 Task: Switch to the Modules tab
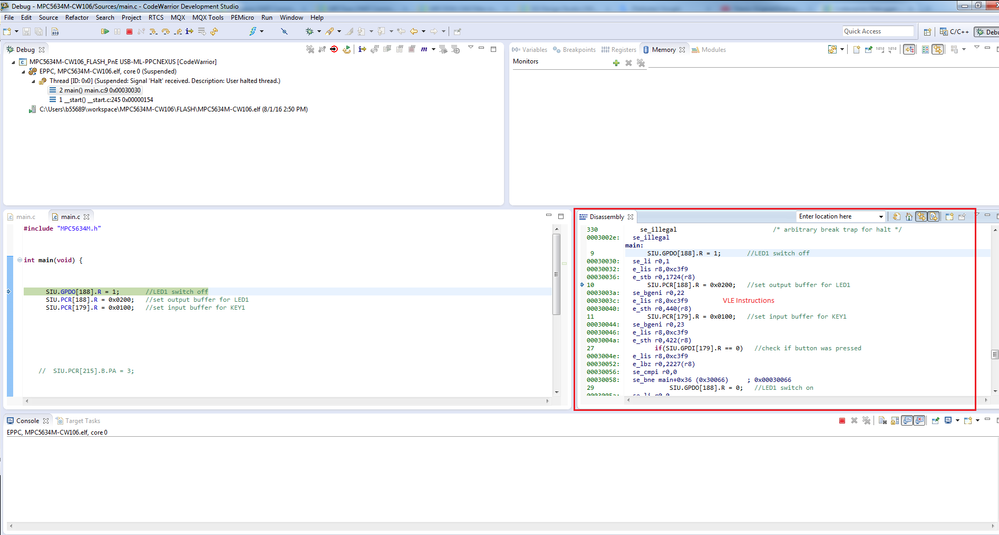(709, 50)
